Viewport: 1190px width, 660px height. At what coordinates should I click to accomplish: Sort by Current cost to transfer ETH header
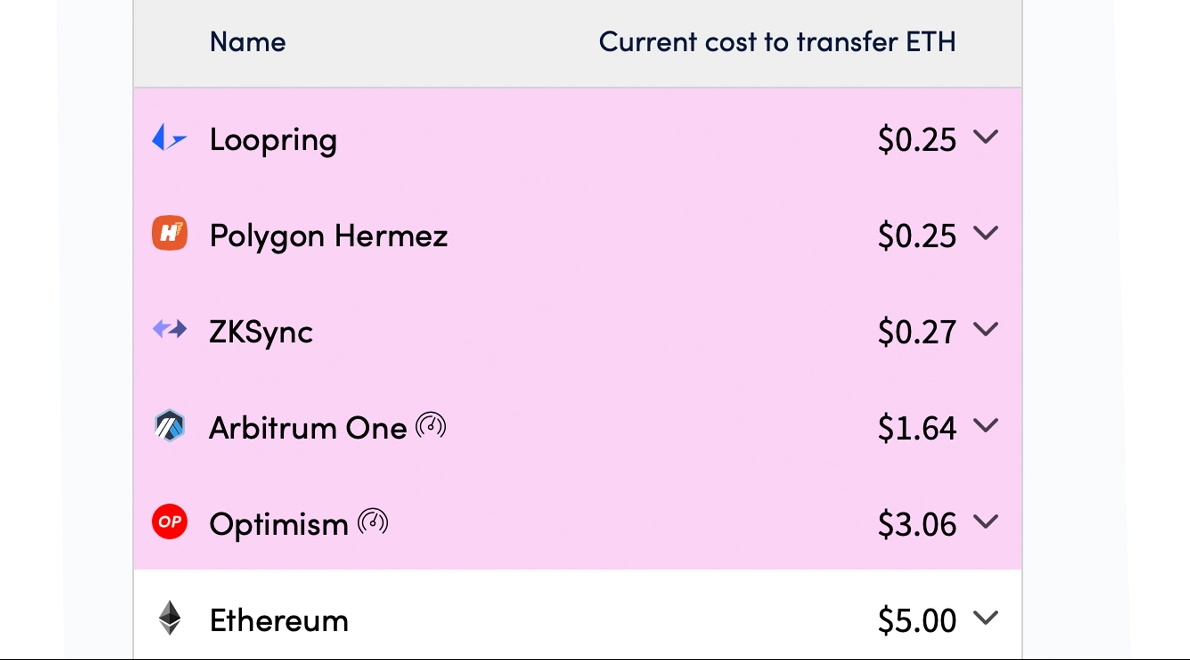777,42
